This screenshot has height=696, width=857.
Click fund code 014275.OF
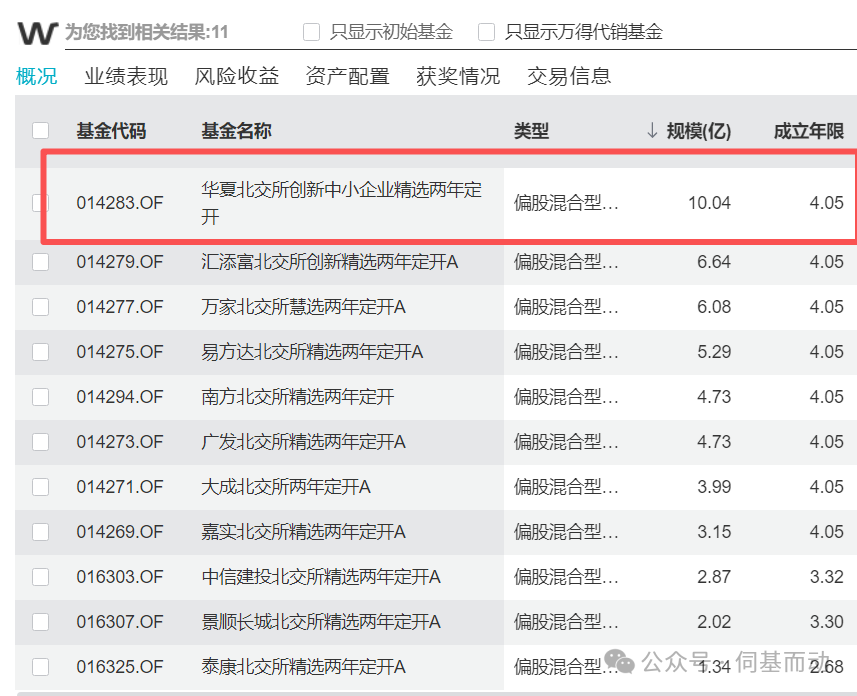(120, 352)
